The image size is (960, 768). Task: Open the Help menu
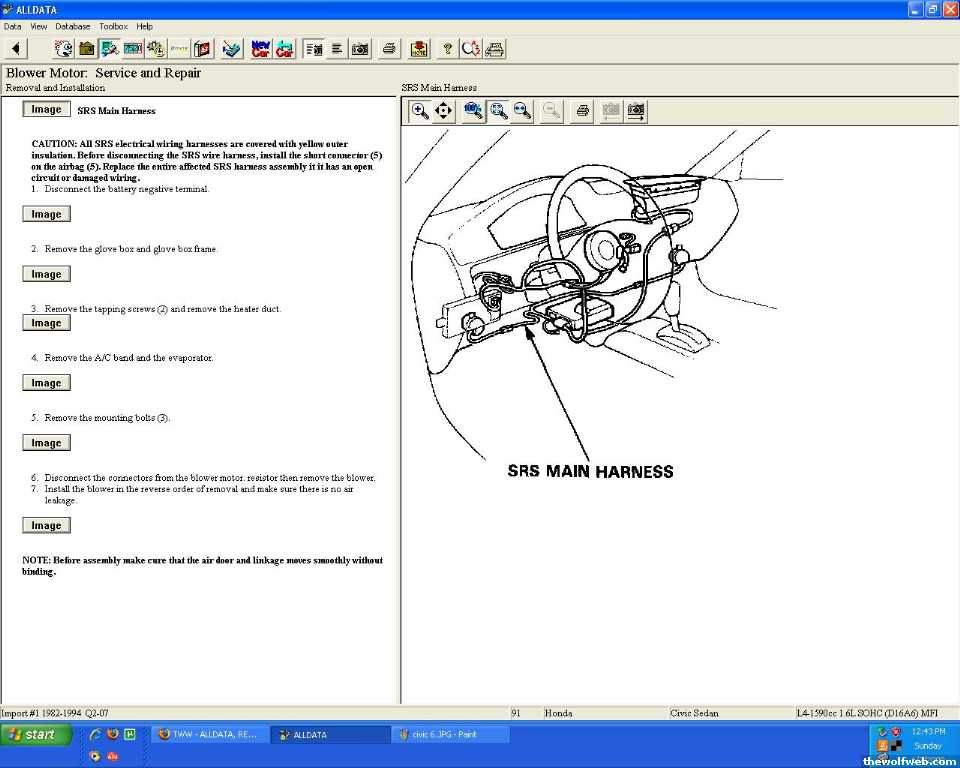click(x=145, y=26)
